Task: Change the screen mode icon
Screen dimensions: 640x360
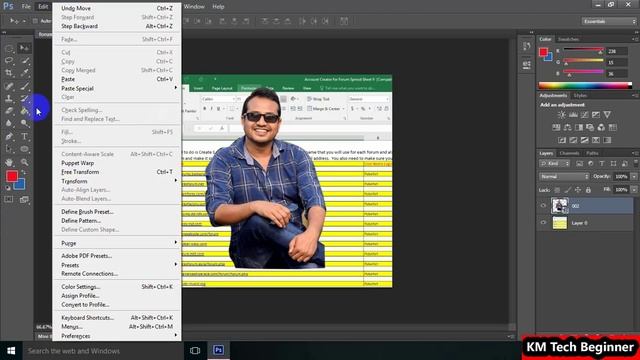Action: pyautogui.click(x=24, y=199)
